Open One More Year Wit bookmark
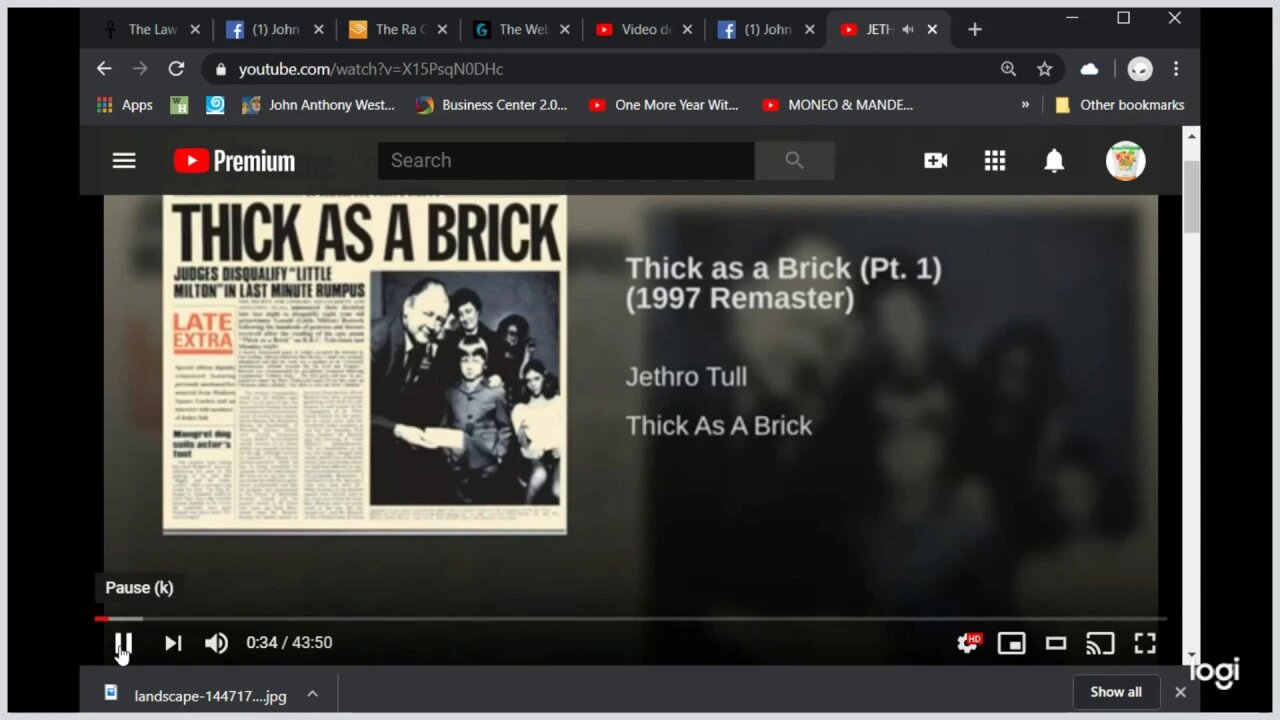 664,105
